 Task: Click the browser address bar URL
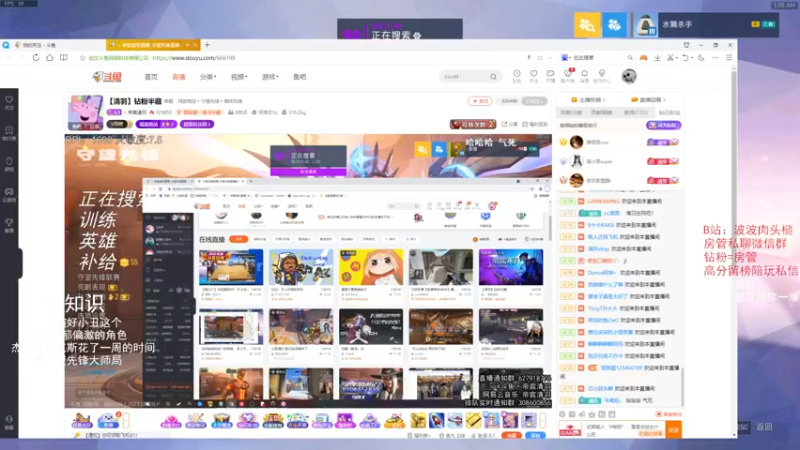[x=194, y=58]
